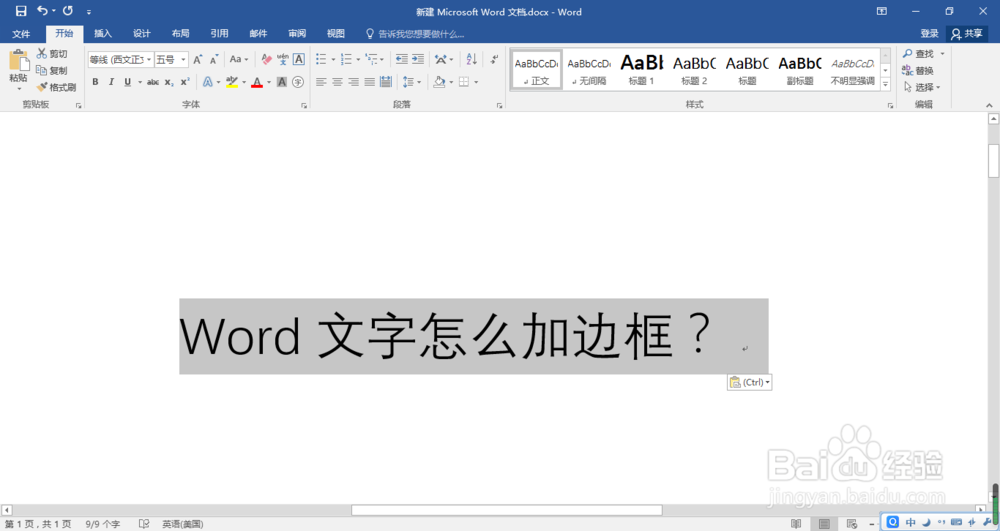Image resolution: width=1000 pixels, height=531 pixels.
Task: Align text left
Action: click(321, 82)
